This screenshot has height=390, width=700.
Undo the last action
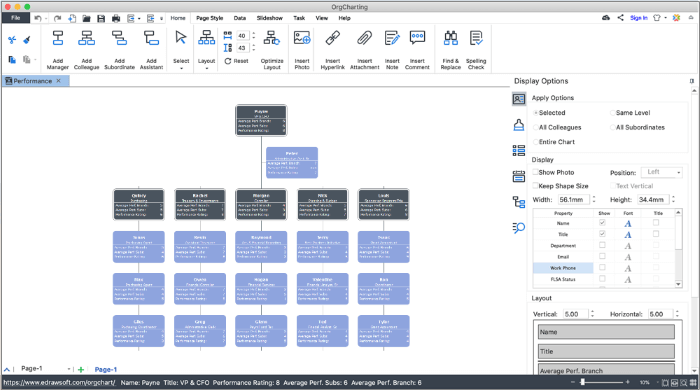pos(38,18)
